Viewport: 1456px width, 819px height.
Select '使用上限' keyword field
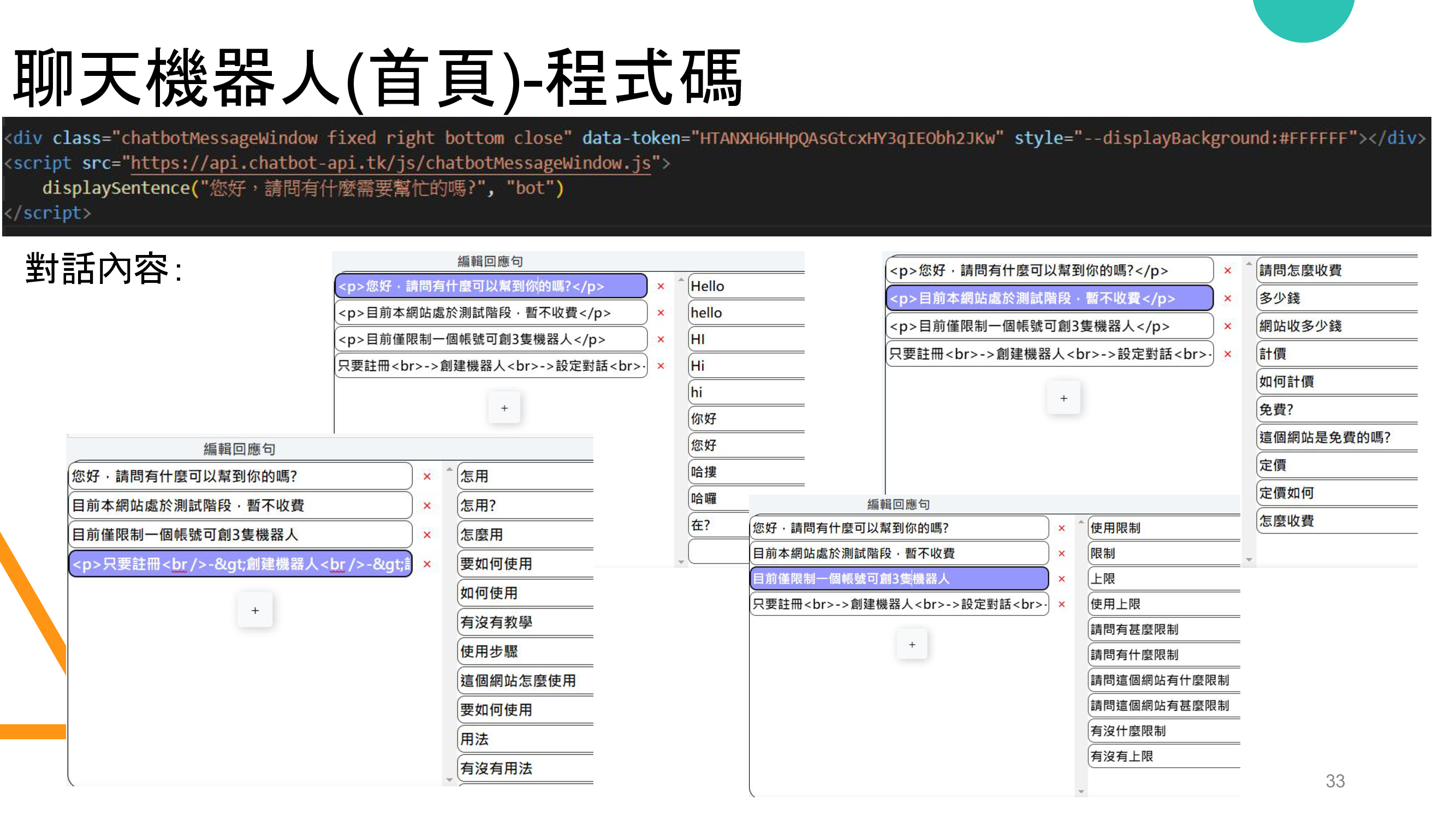pos(1163,604)
